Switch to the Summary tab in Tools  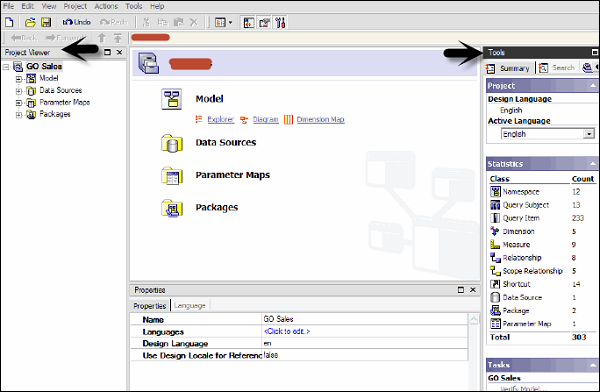509,68
